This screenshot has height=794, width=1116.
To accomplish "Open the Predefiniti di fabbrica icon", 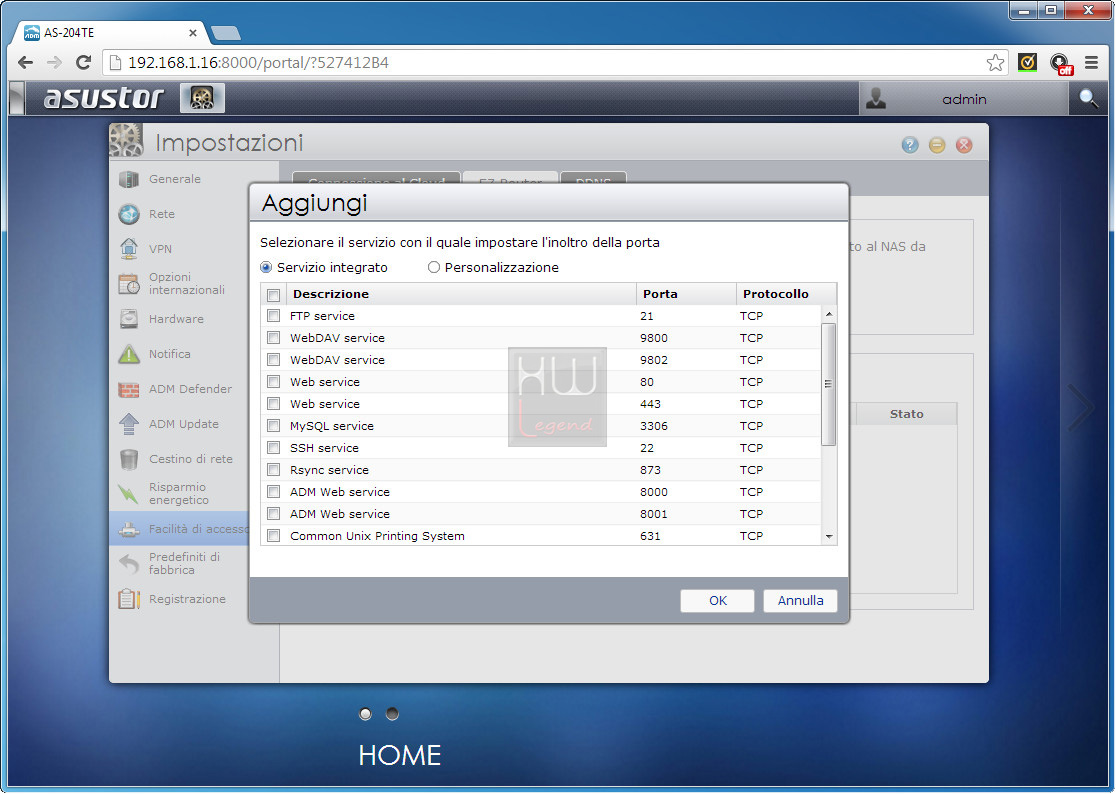I will pos(129,563).
